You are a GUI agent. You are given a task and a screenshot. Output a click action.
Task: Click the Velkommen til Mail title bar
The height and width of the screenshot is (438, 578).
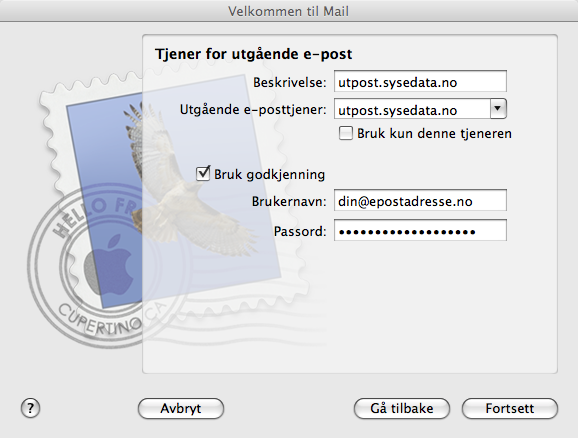pos(289,11)
